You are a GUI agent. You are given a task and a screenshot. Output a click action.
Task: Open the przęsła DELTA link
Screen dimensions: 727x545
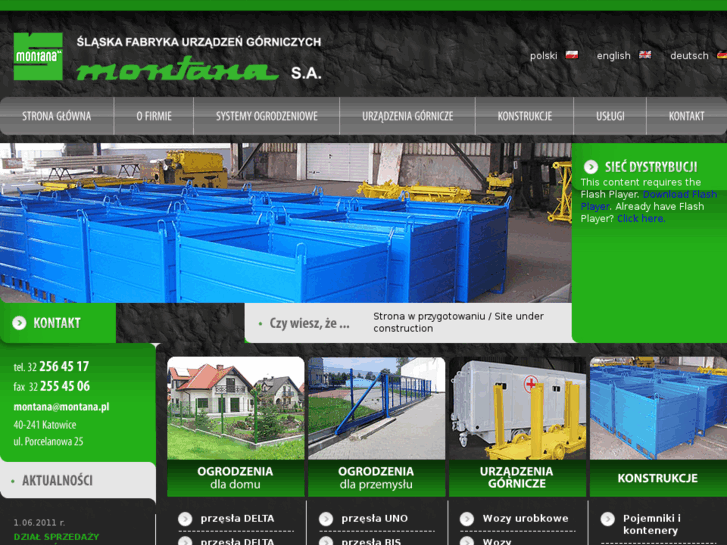click(x=237, y=519)
